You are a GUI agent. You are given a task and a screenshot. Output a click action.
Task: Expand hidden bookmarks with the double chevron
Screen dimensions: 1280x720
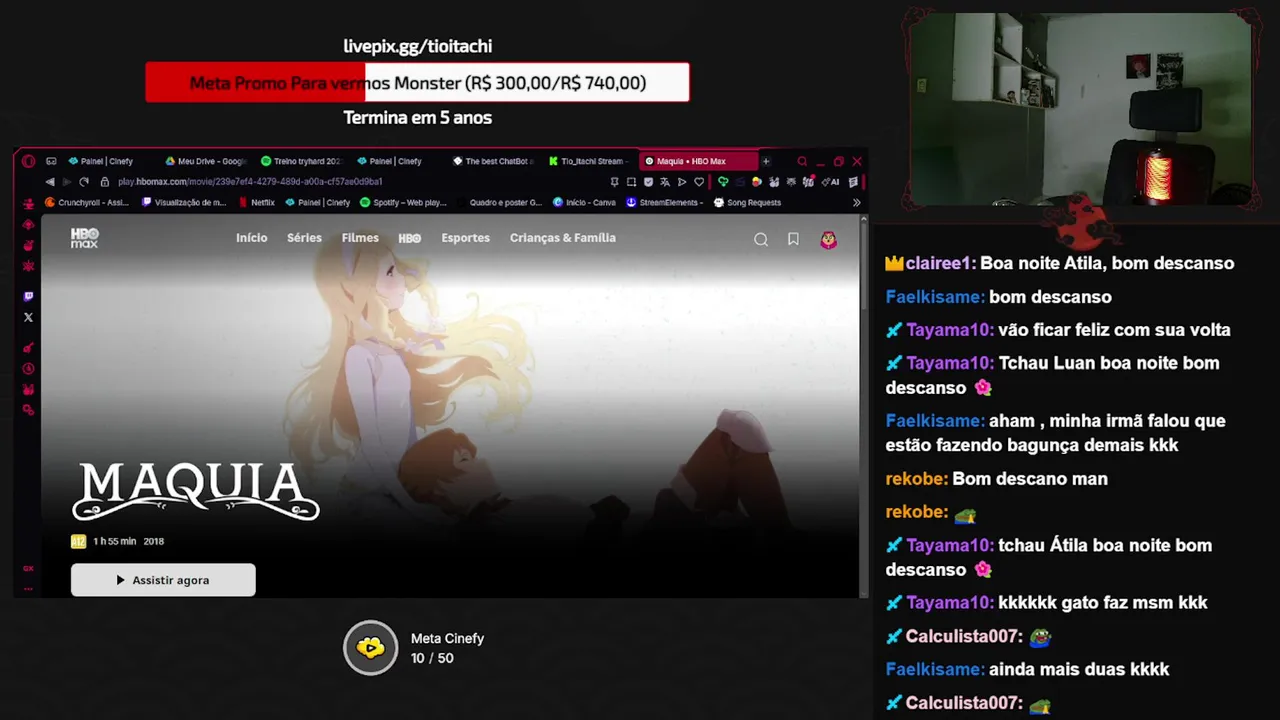(x=856, y=202)
